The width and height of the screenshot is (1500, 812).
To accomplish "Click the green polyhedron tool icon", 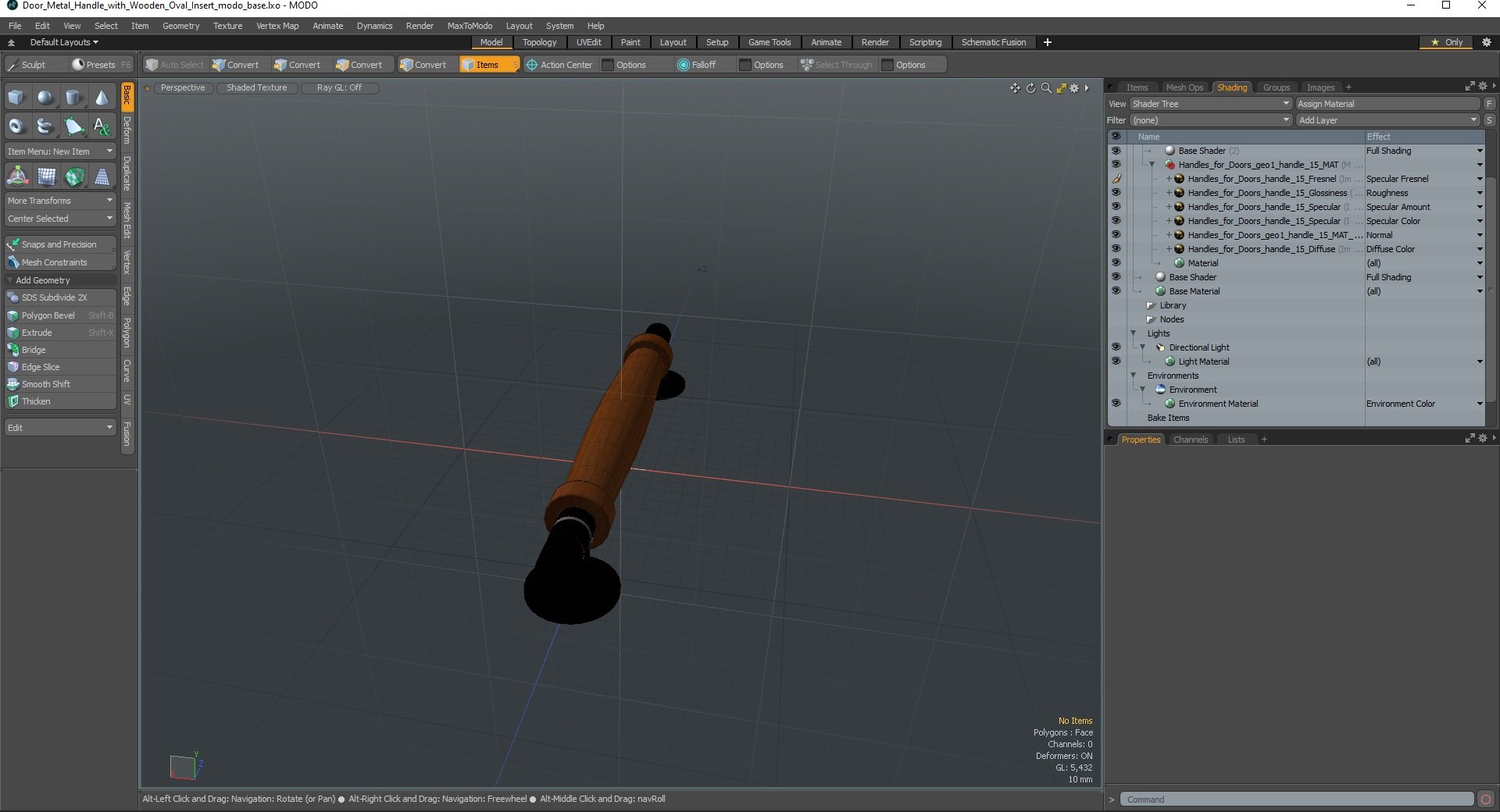I will [x=74, y=176].
